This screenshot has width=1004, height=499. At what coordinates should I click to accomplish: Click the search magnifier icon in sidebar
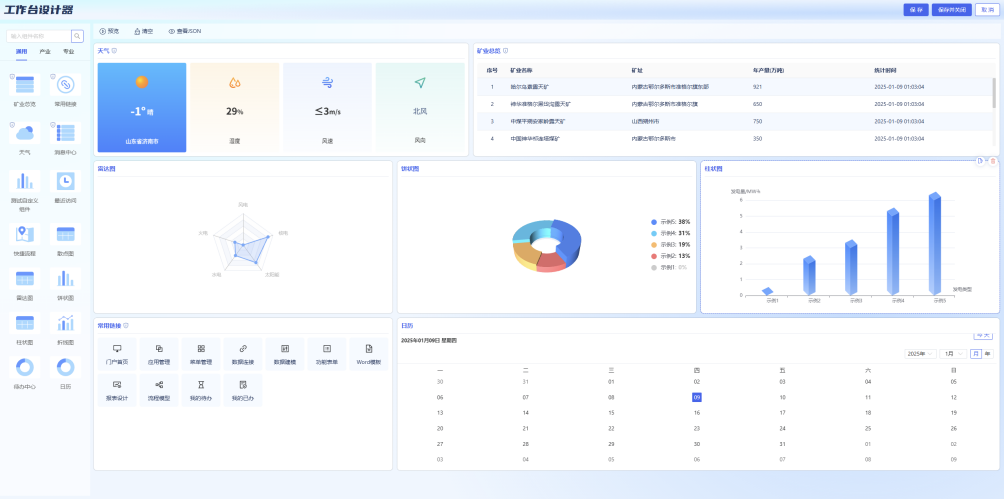[76, 36]
